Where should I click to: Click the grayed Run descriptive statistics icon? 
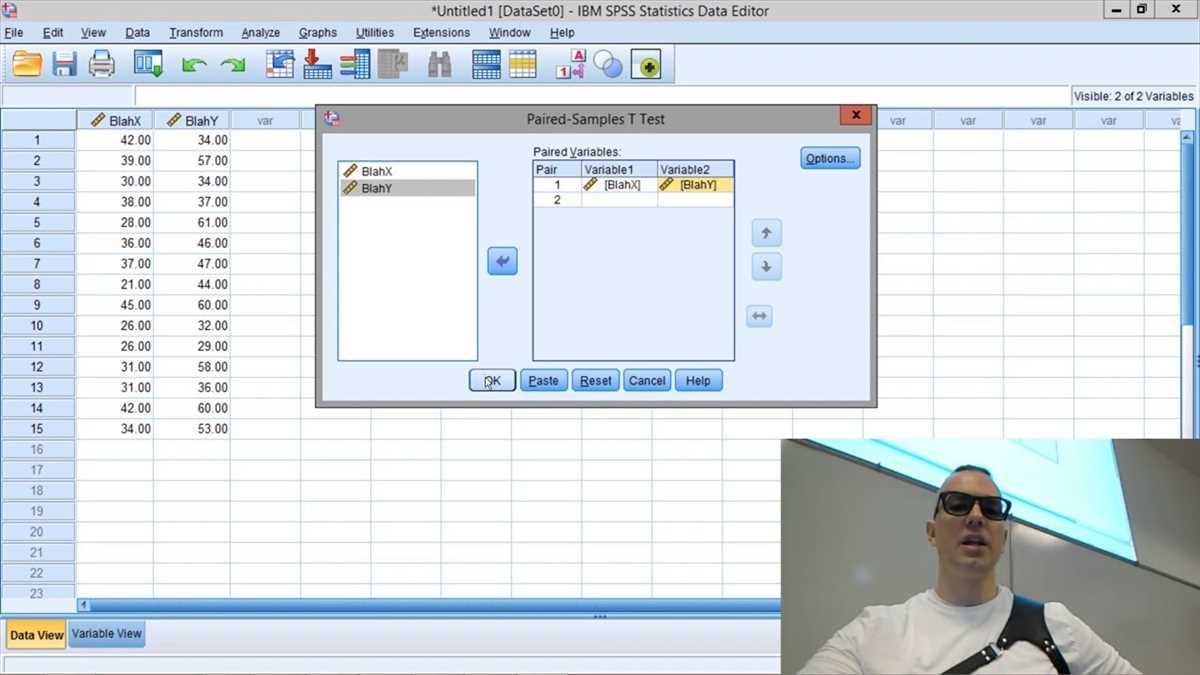[x=392, y=65]
